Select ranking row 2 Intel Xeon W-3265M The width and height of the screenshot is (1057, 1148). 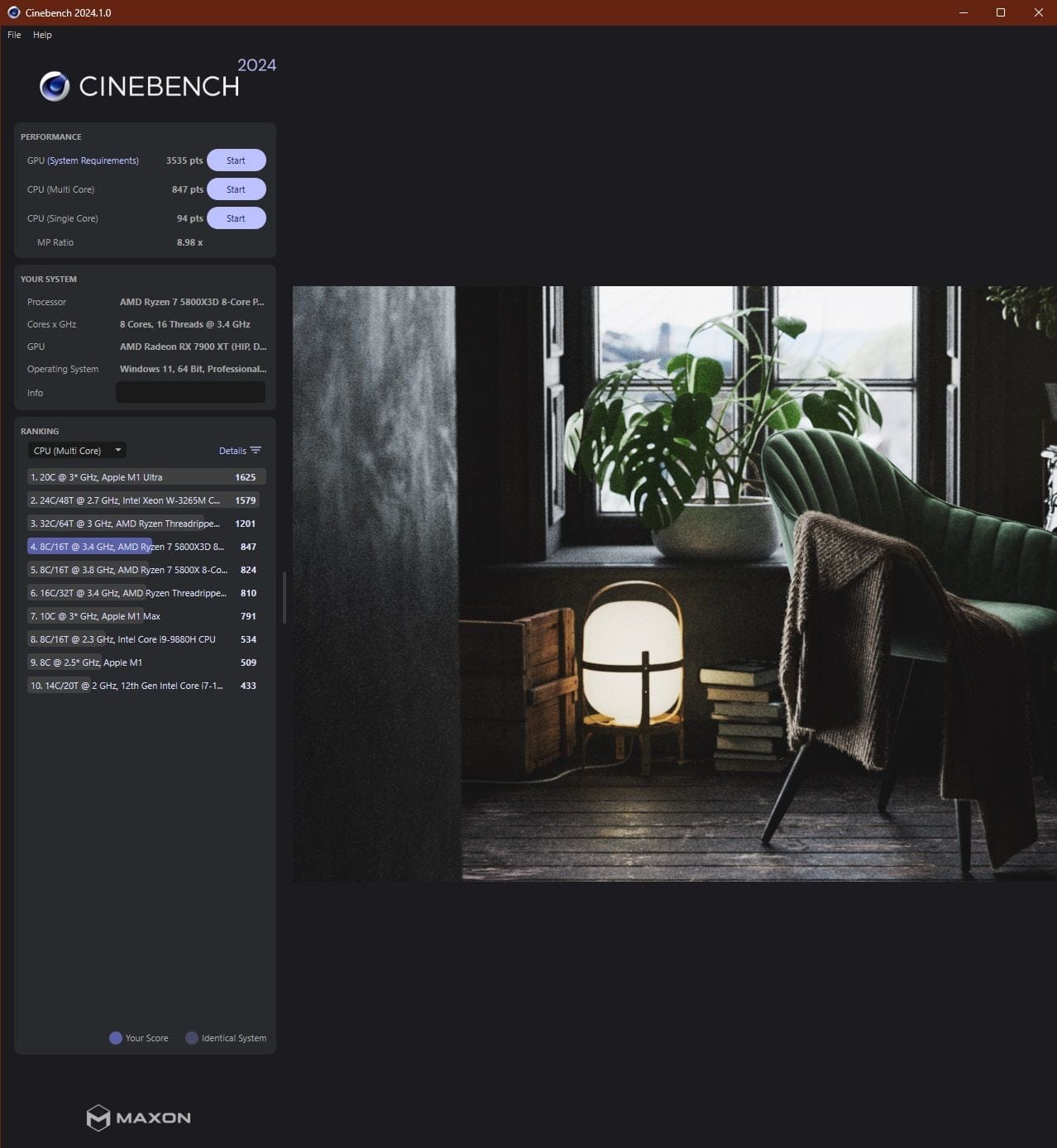[x=146, y=500]
